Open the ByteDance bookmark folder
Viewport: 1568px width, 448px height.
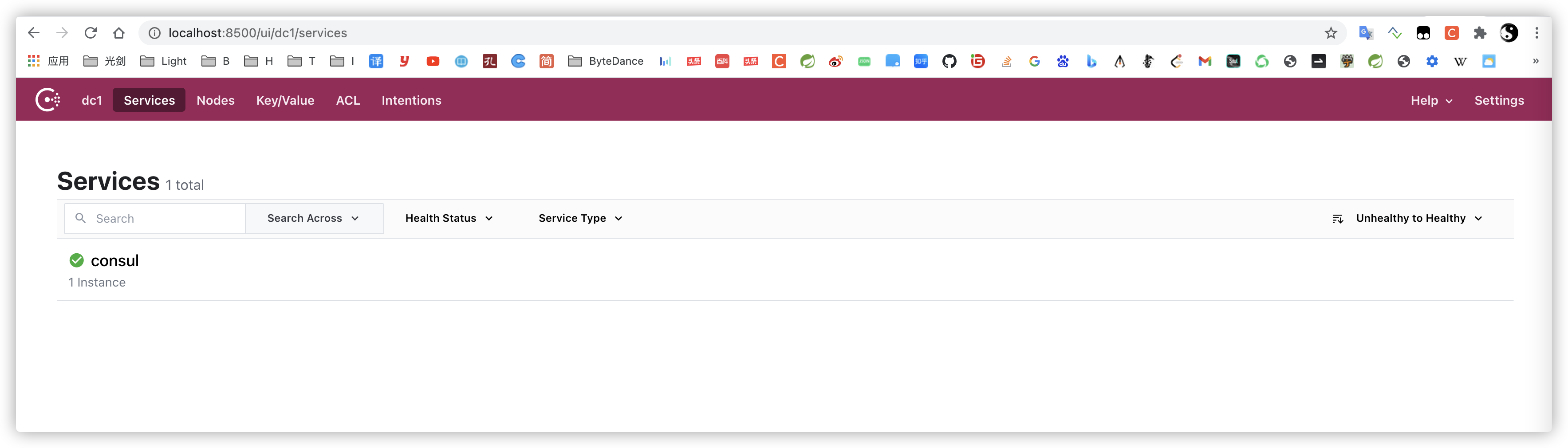(x=606, y=61)
